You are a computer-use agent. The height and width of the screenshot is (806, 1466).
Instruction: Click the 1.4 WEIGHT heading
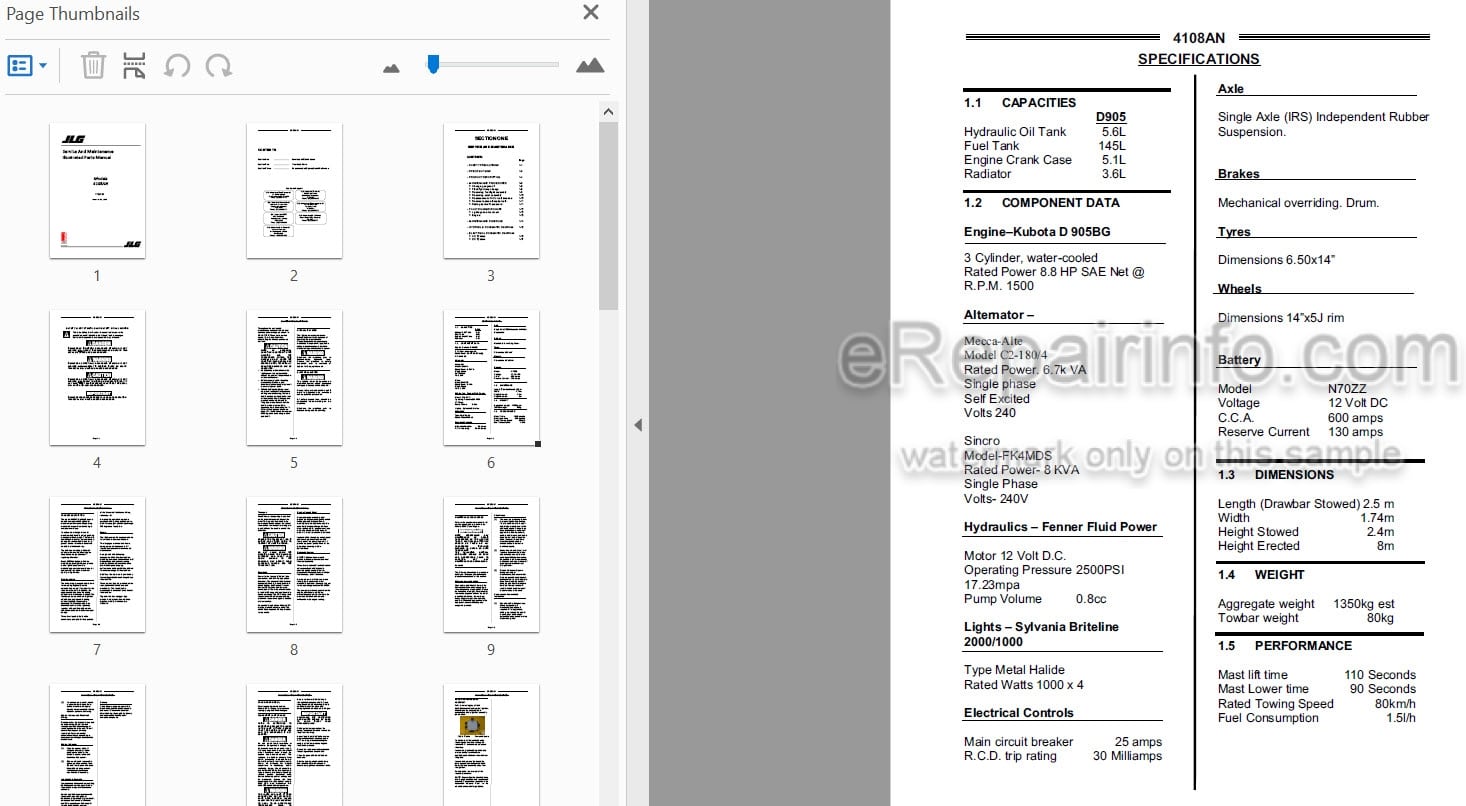pyautogui.click(x=1260, y=575)
